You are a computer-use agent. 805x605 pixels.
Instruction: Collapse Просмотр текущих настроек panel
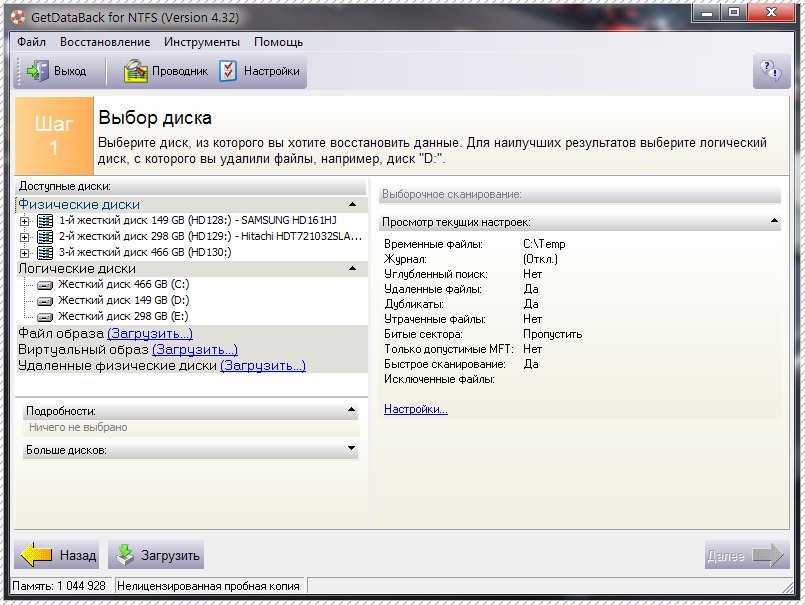pos(775,221)
